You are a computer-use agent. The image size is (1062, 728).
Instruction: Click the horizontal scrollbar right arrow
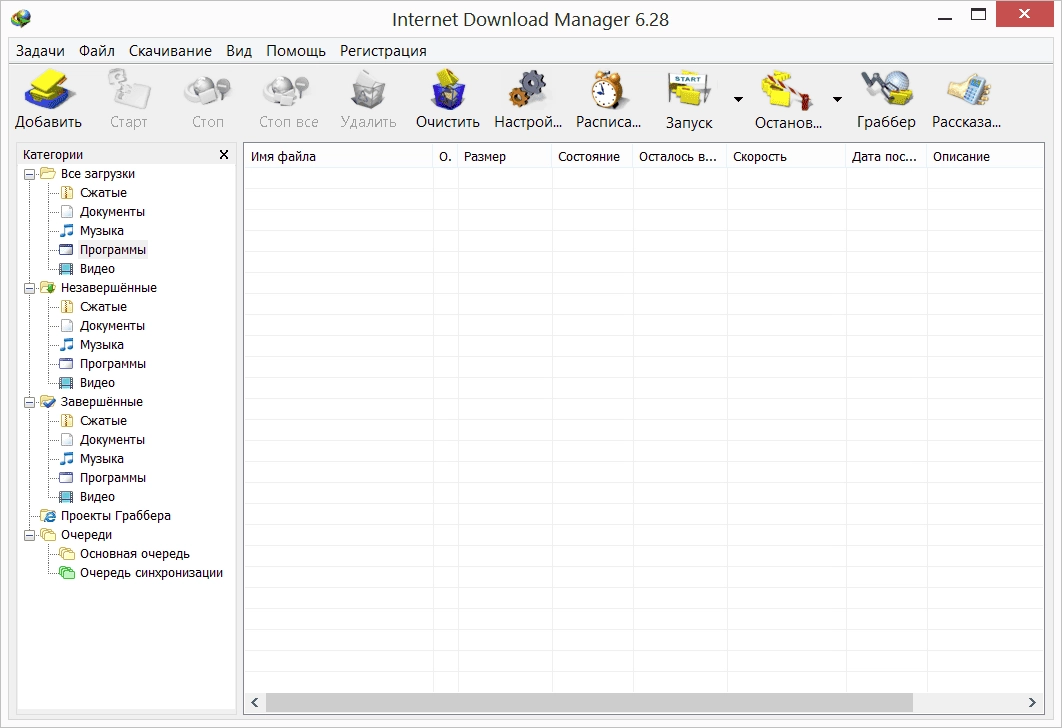pos(1032,702)
